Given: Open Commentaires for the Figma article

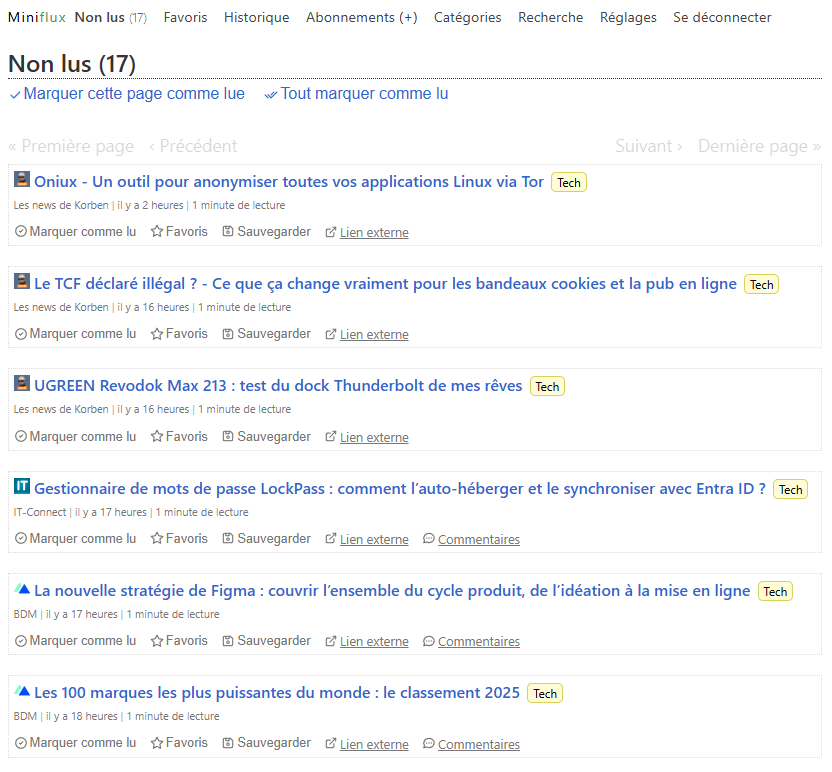Looking at the screenshot, I should coord(471,641).
